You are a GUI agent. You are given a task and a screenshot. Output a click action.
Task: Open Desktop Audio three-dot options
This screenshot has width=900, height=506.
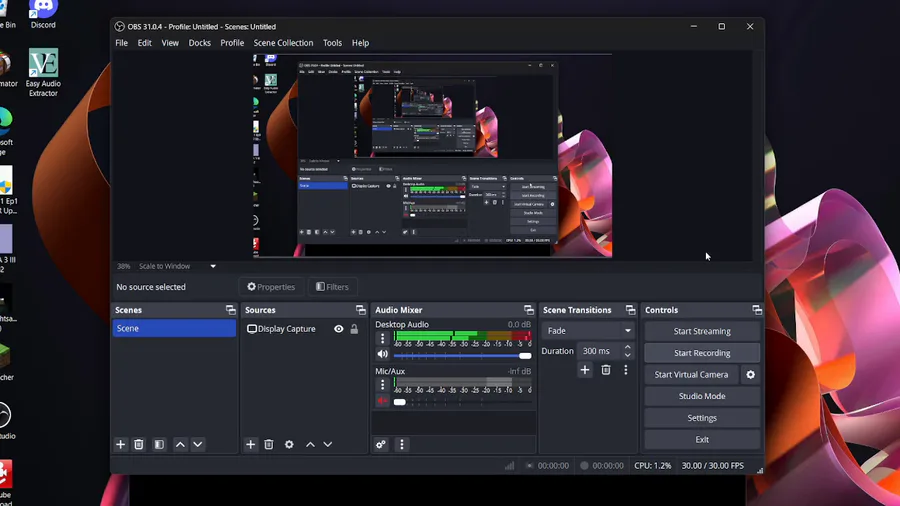point(383,338)
